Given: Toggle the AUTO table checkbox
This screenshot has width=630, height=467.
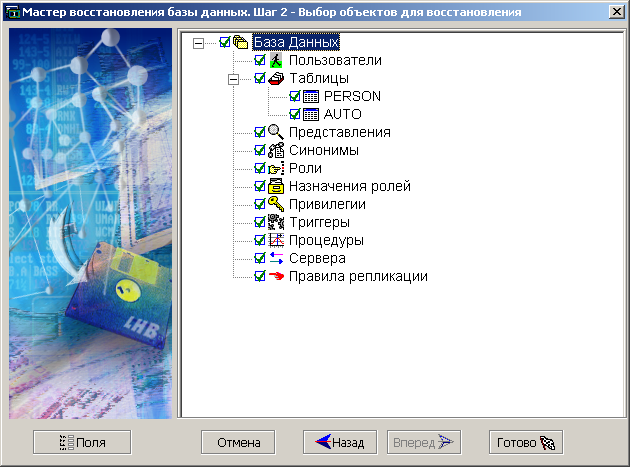Looking at the screenshot, I should coord(295,115).
